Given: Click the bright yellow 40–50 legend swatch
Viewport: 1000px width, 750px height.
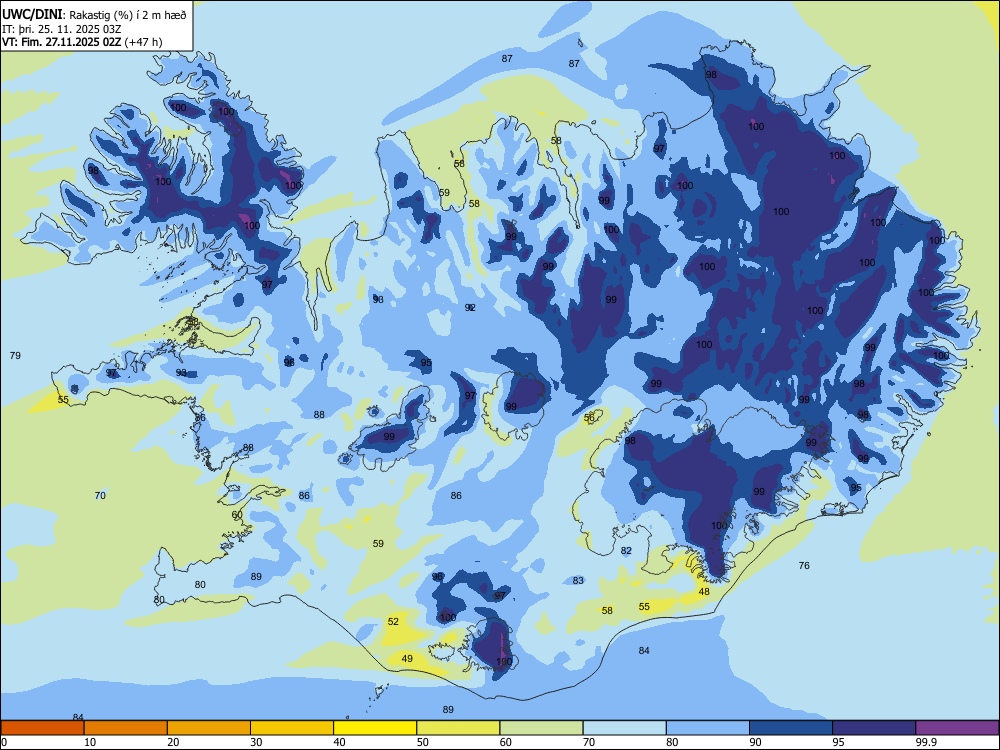Looking at the screenshot, I should point(375,728).
